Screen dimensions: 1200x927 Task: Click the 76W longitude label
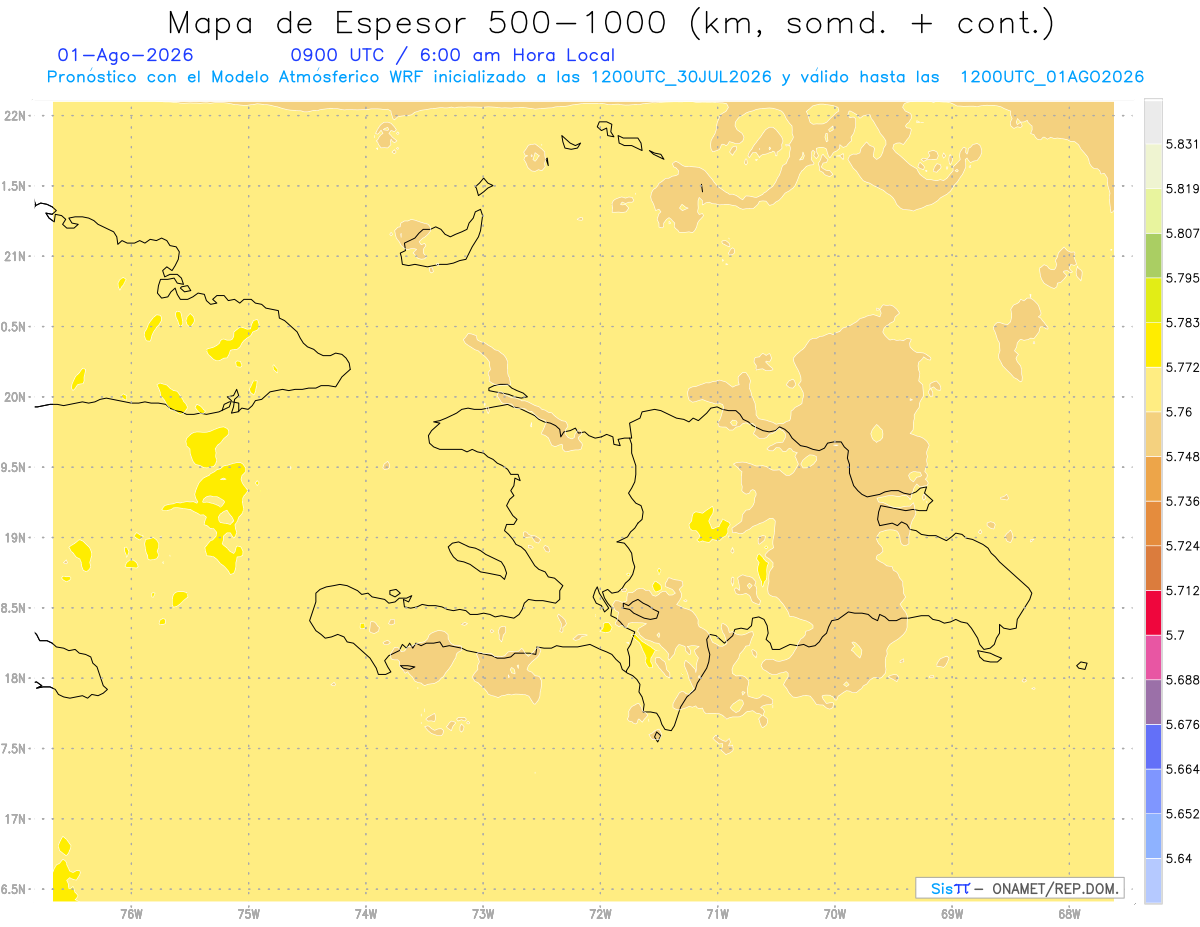tap(131, 913)
